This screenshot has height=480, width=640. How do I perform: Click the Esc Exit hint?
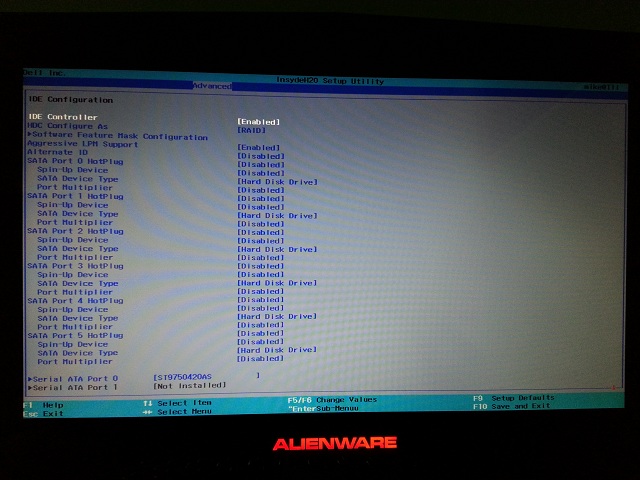tap(40, 413)
